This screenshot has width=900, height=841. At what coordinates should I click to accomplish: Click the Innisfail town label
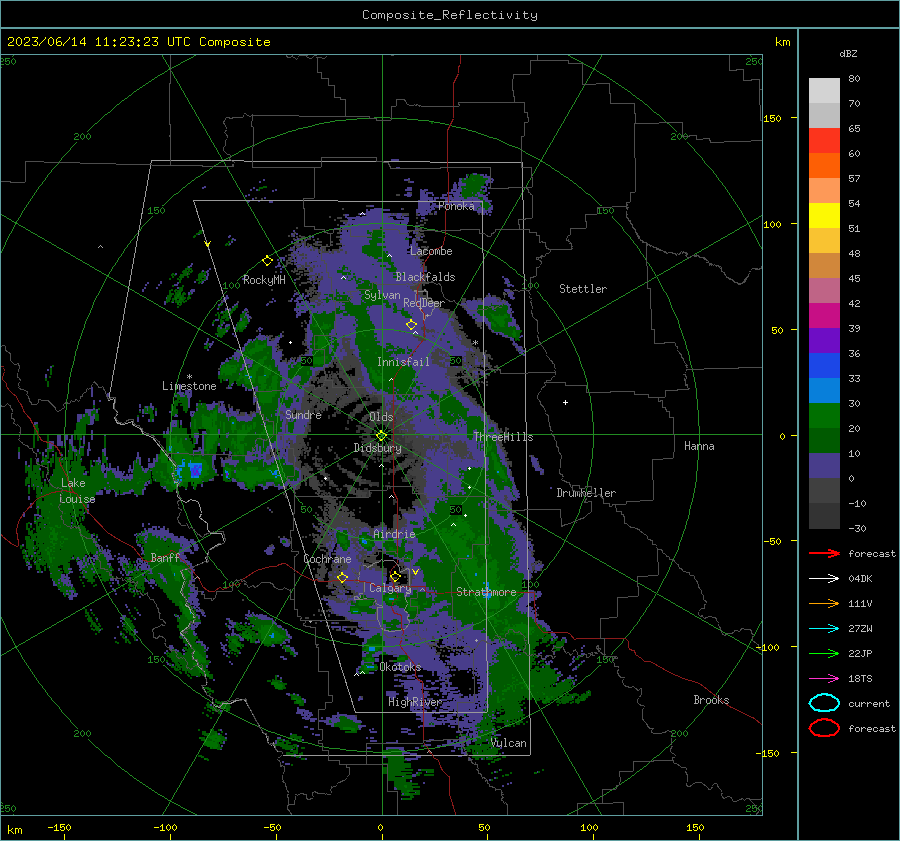click(403, 362)
